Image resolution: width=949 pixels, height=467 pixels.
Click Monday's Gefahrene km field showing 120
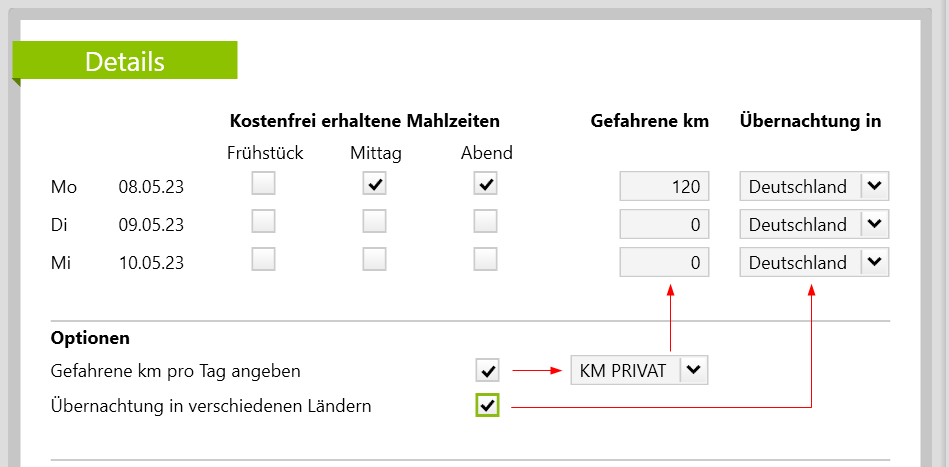664,186
